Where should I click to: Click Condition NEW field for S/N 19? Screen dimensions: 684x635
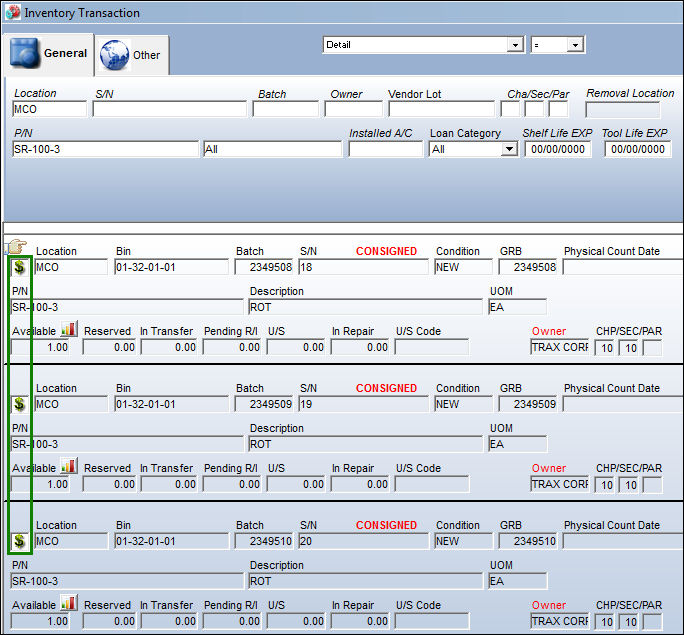(x=464, y=404)
